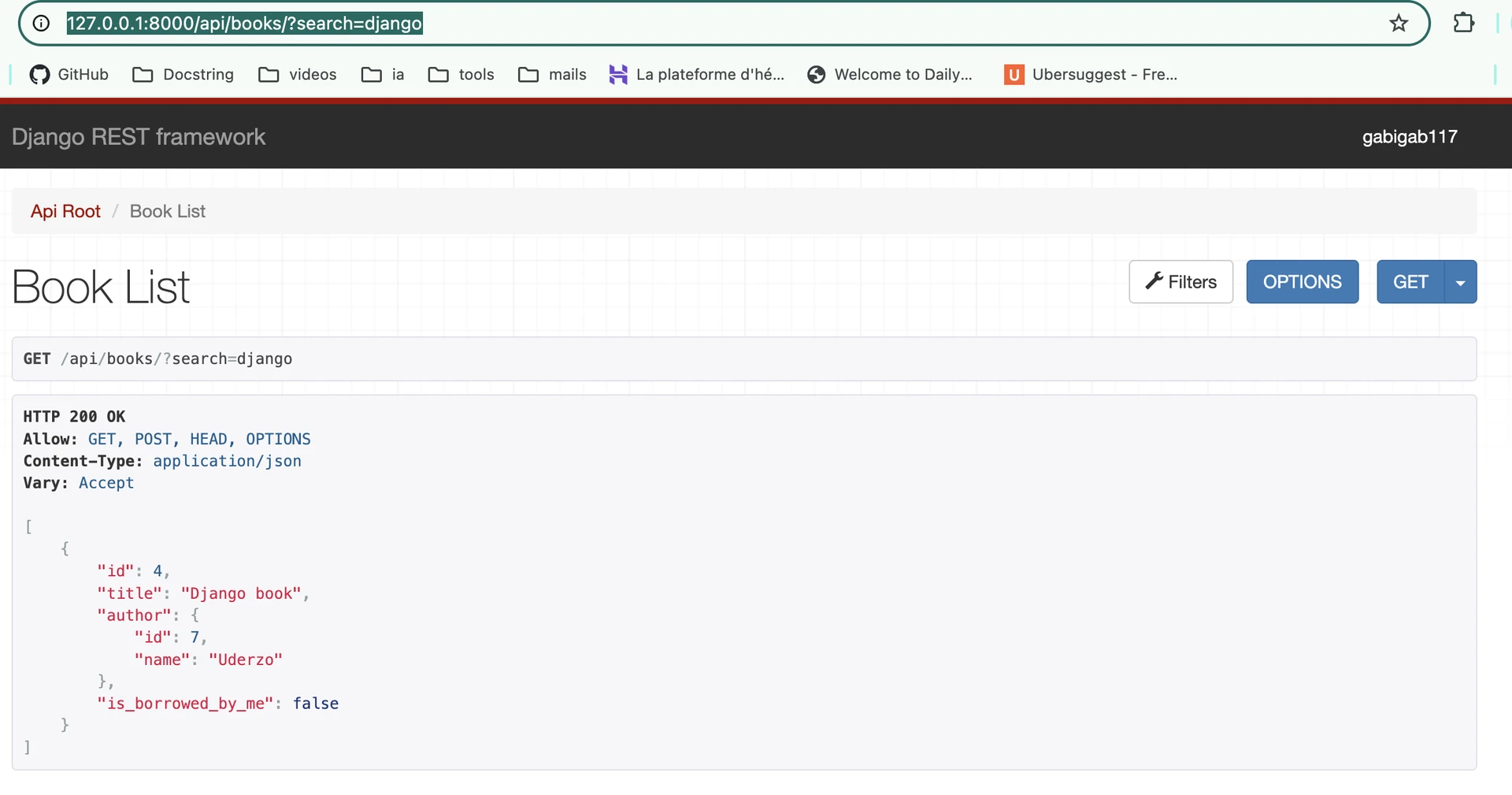The height and width of the screenshot is (795, 1512).
Task: Click the GET button
Action: [1410, 282]
